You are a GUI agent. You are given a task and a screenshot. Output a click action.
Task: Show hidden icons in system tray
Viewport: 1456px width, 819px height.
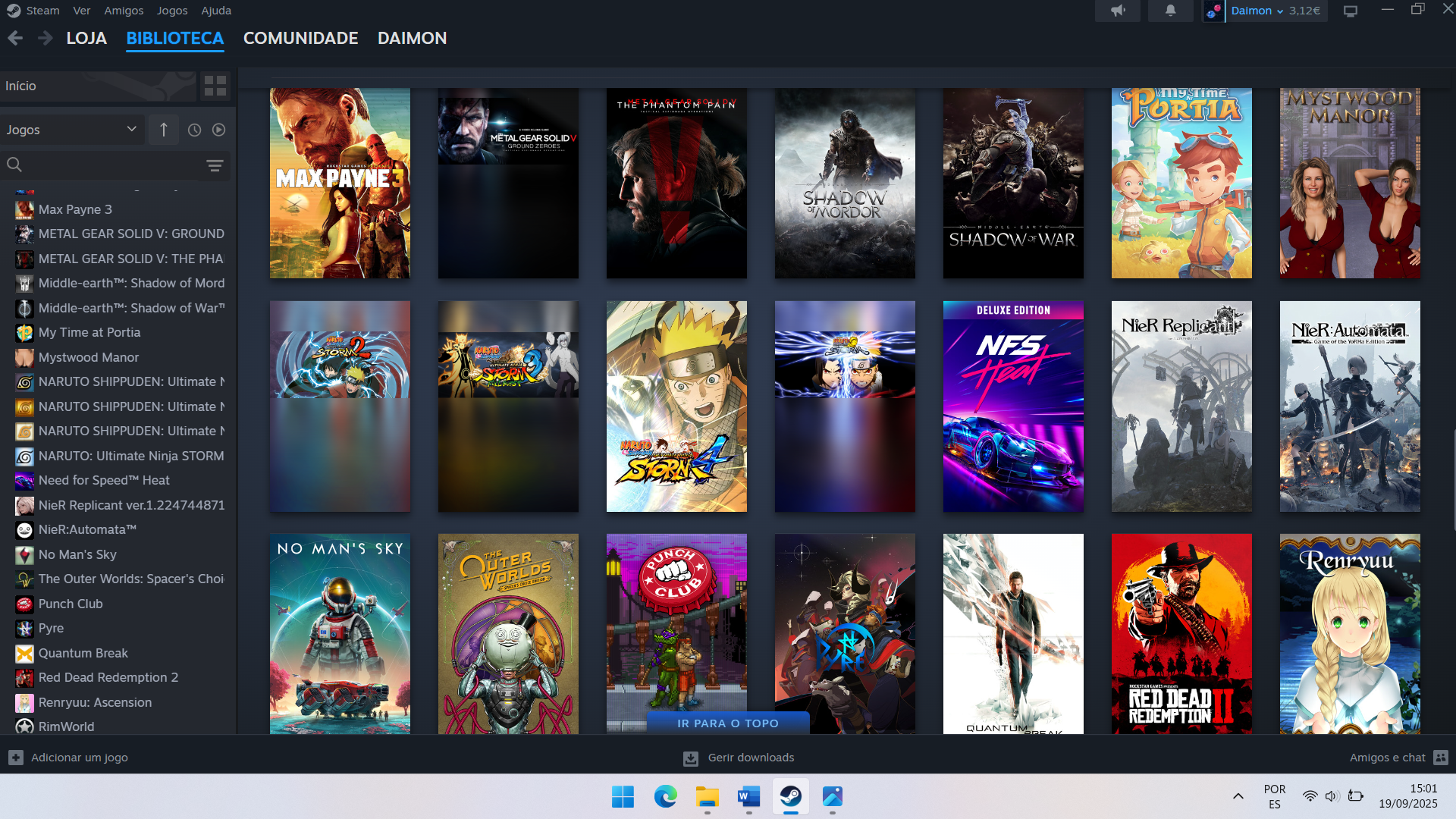(1238, 796)
